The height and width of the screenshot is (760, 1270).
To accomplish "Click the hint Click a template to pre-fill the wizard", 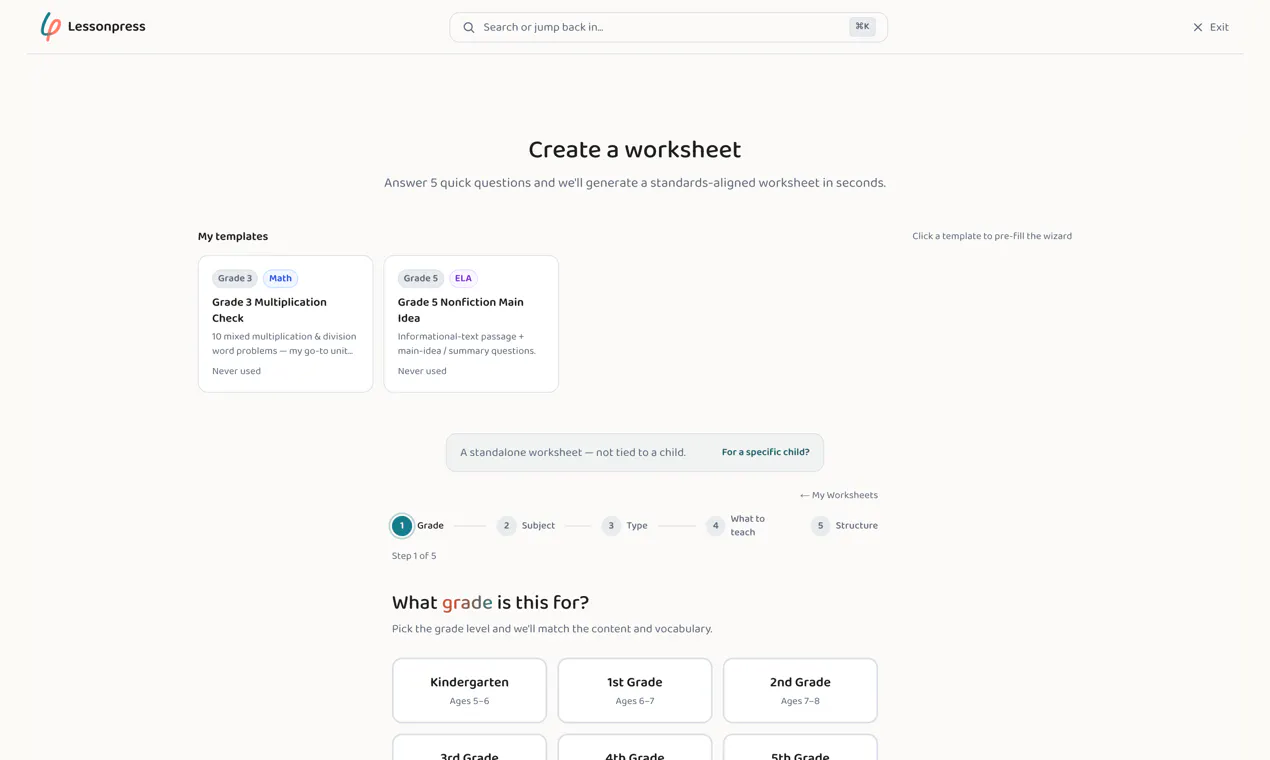I will (992, 237).
